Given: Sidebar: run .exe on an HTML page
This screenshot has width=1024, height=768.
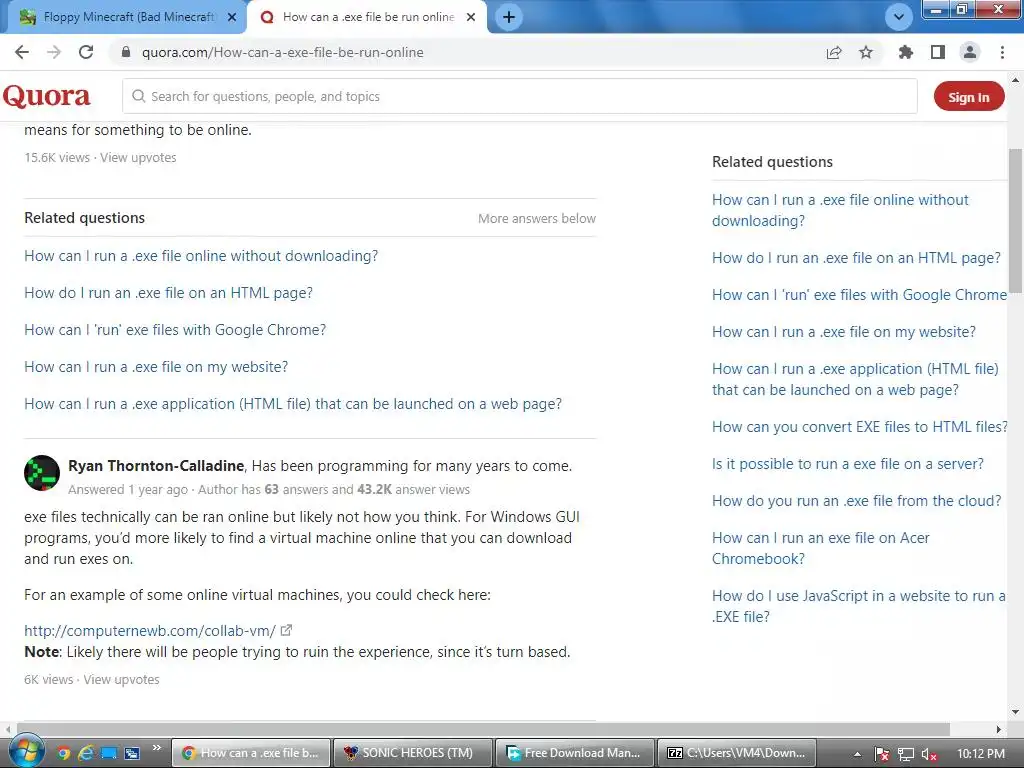Looking at the screenshot, I should 856,258.
